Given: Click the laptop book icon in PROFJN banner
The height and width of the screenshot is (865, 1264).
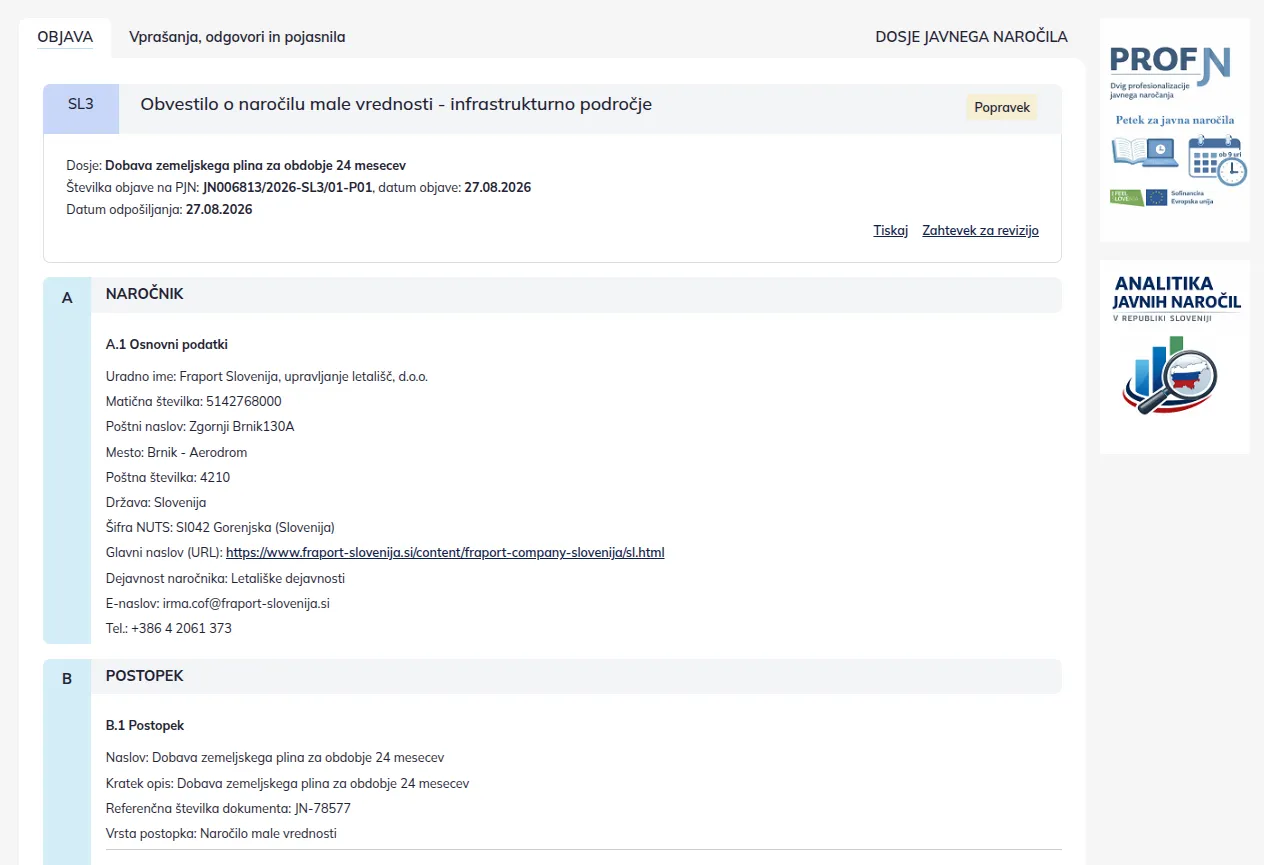Looking at the screenshot, I should click(x=1145, y=154).
